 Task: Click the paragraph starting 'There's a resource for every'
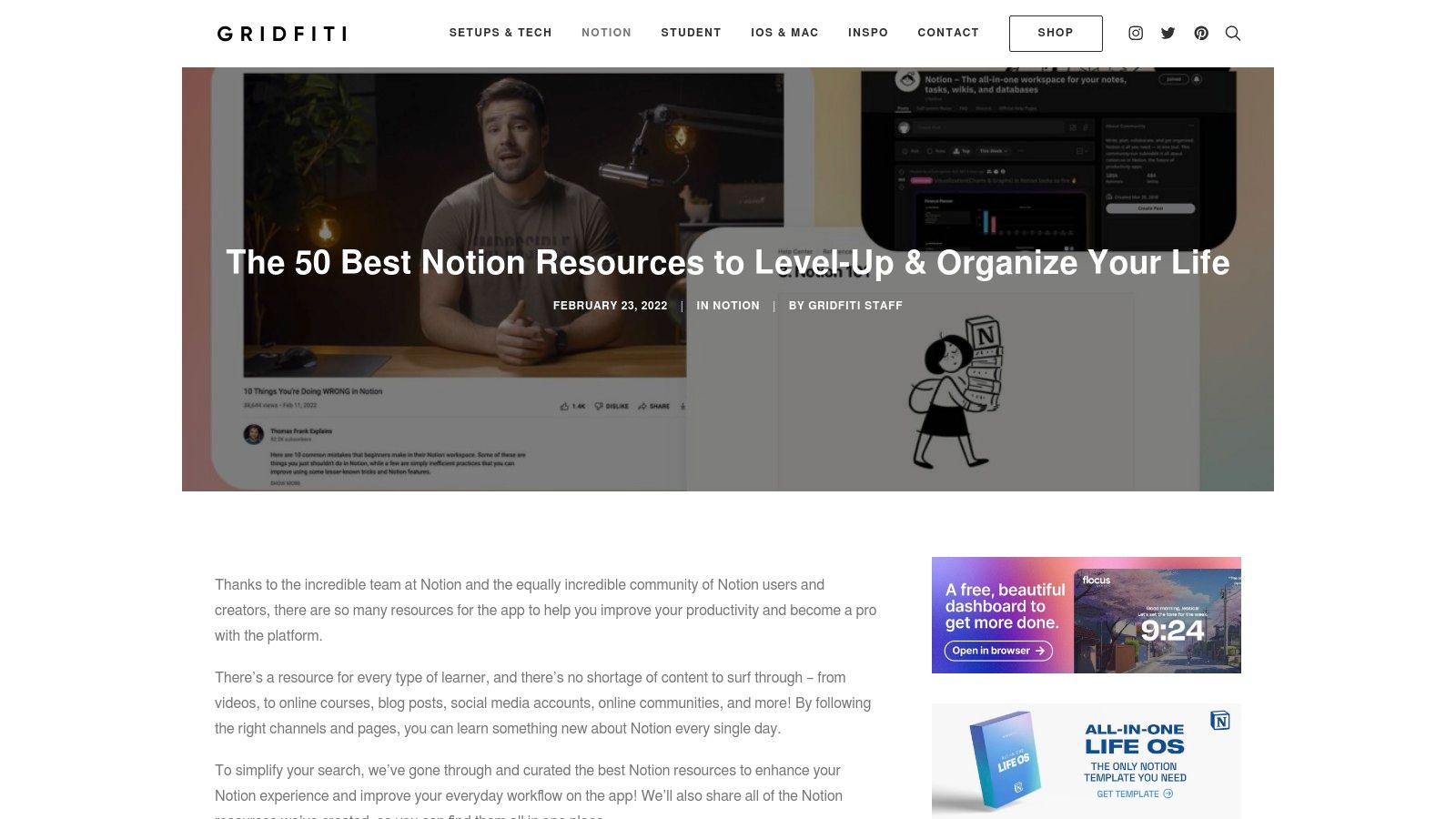(543, 703)
